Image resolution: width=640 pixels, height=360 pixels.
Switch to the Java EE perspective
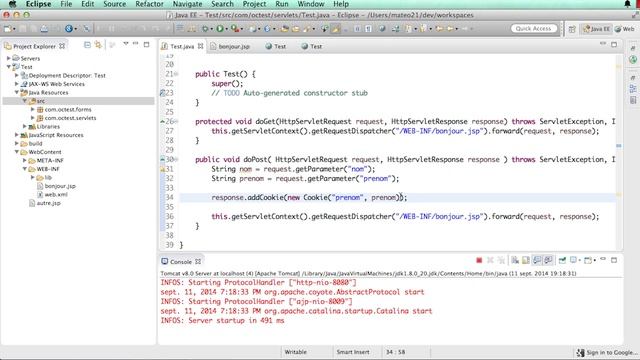(x=597, y=29)
